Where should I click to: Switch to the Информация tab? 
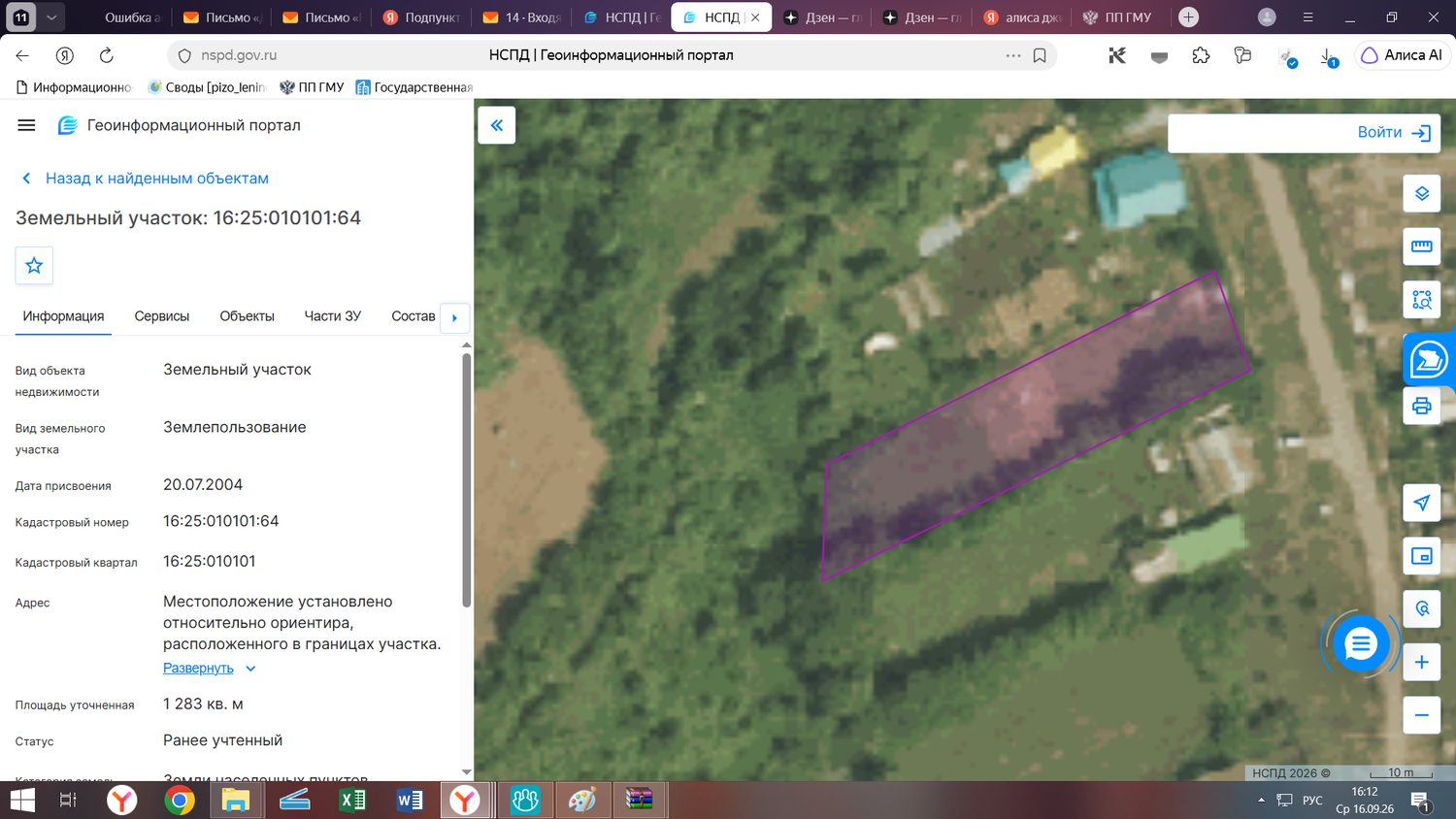coord(63,316)
